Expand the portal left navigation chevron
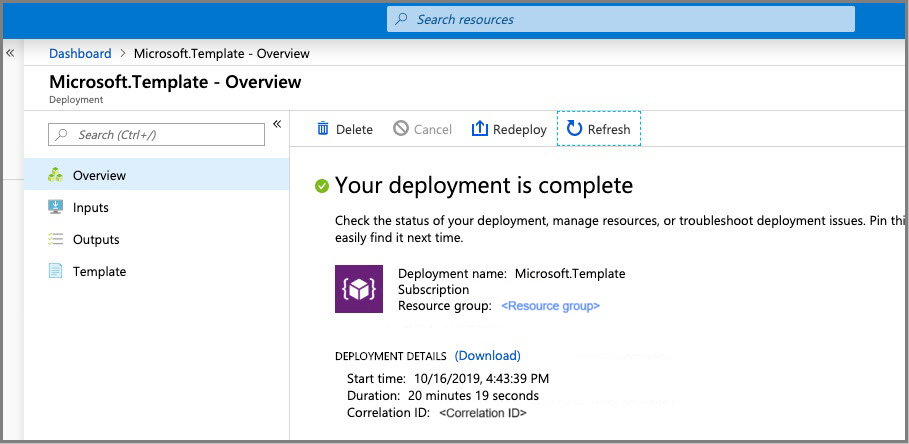 point(10,53)
